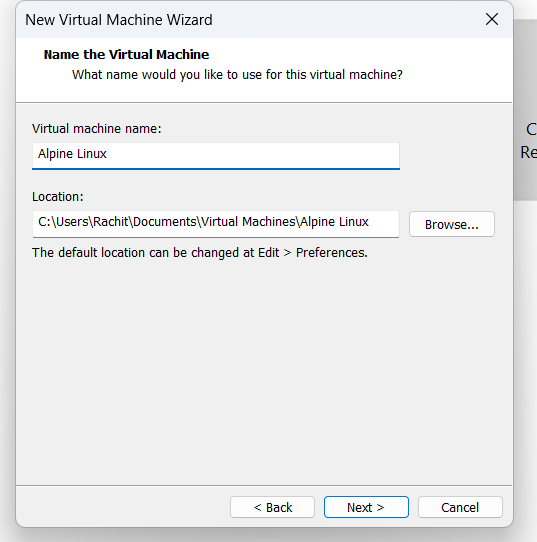
Task: Click the default location hint text
Action: pyautogui.click(x=200, y=253)
